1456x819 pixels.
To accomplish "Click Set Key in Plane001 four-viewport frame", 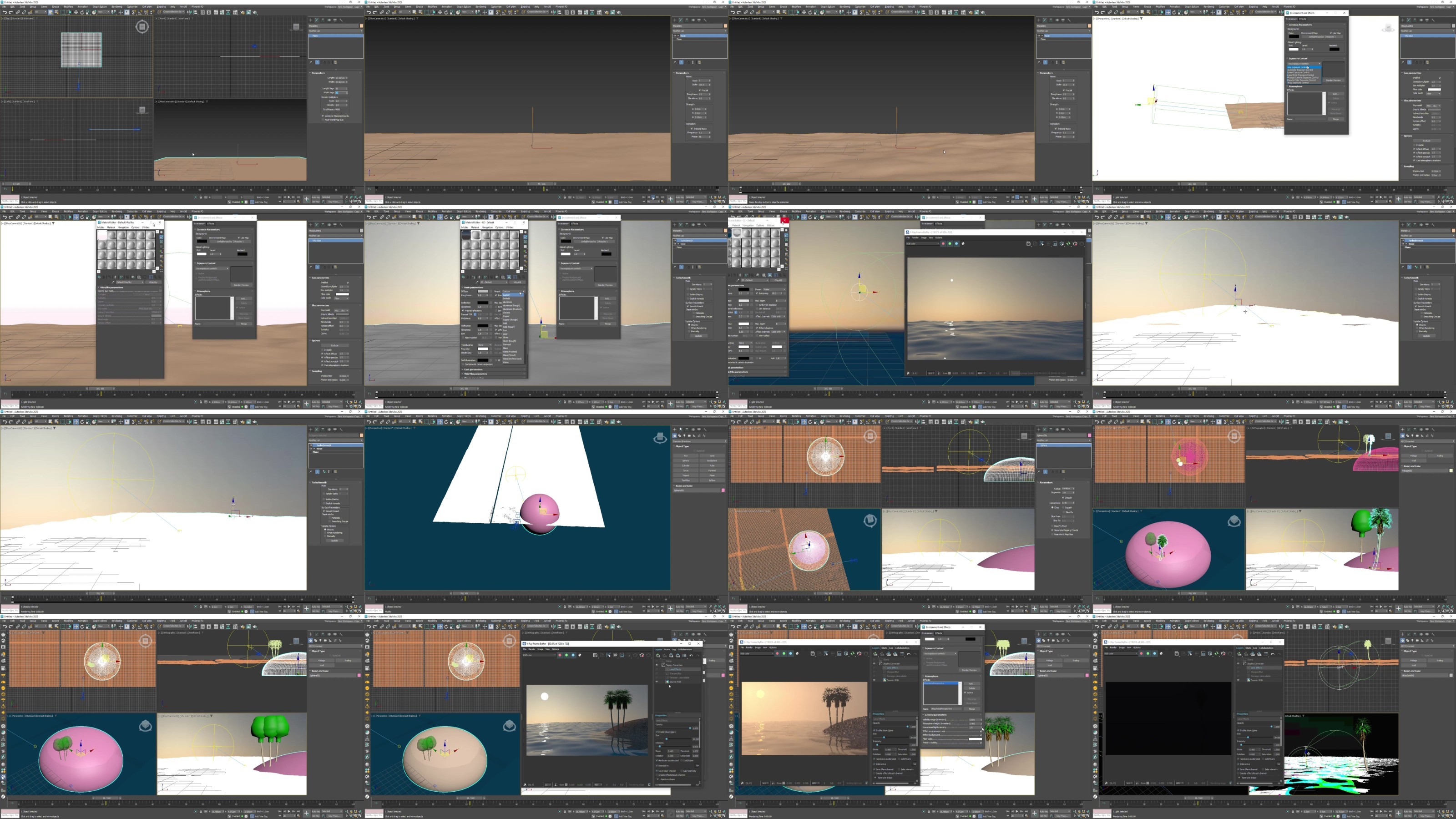I will [316, 202].
